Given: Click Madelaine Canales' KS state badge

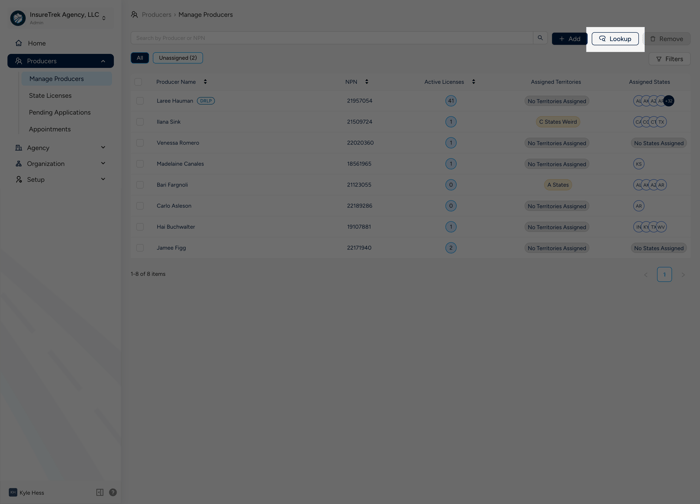Looking at the screenshot, I should click(639, 164).
